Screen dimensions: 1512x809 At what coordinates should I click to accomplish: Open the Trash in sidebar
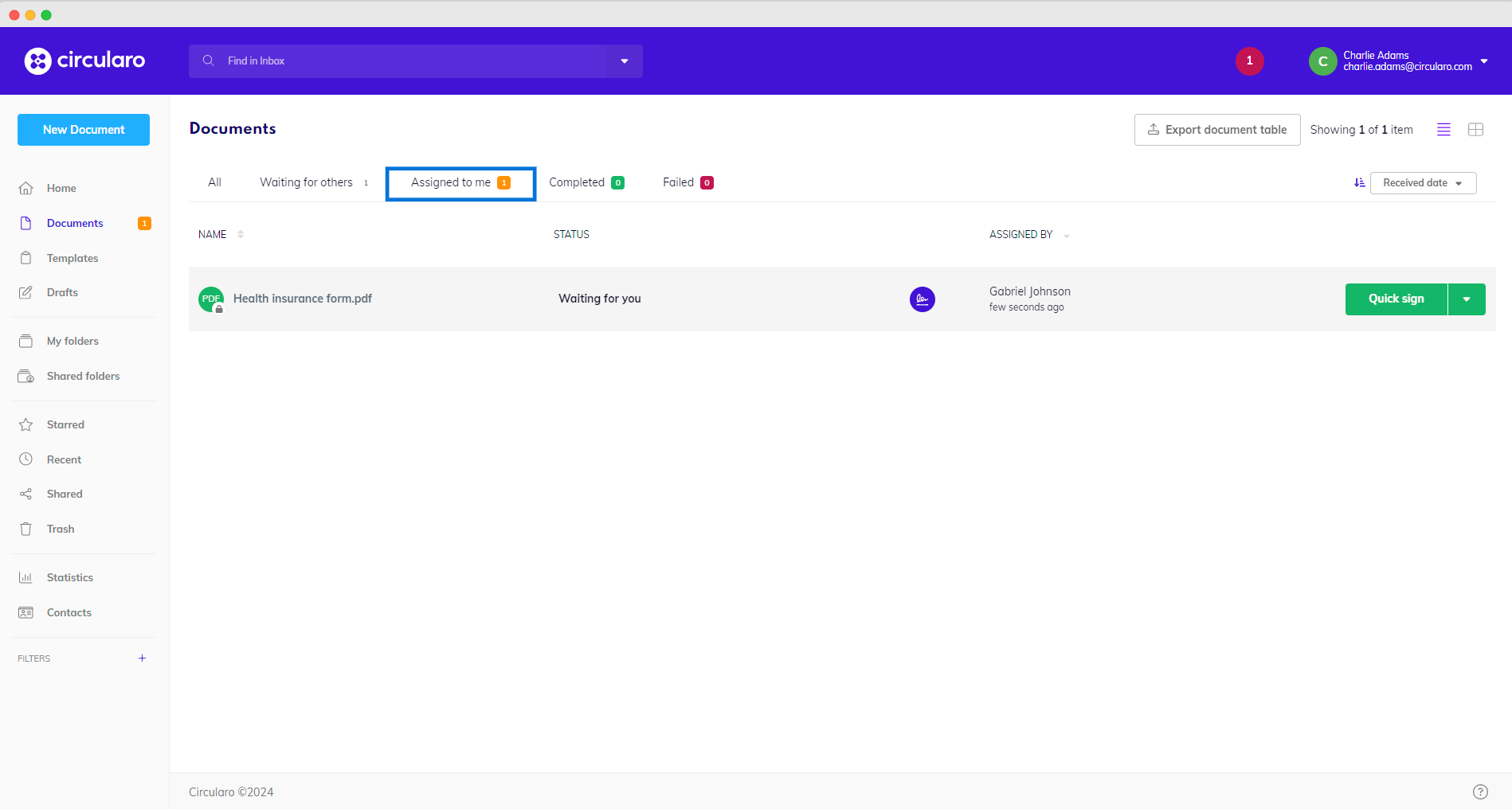click(x=60, y=529)
